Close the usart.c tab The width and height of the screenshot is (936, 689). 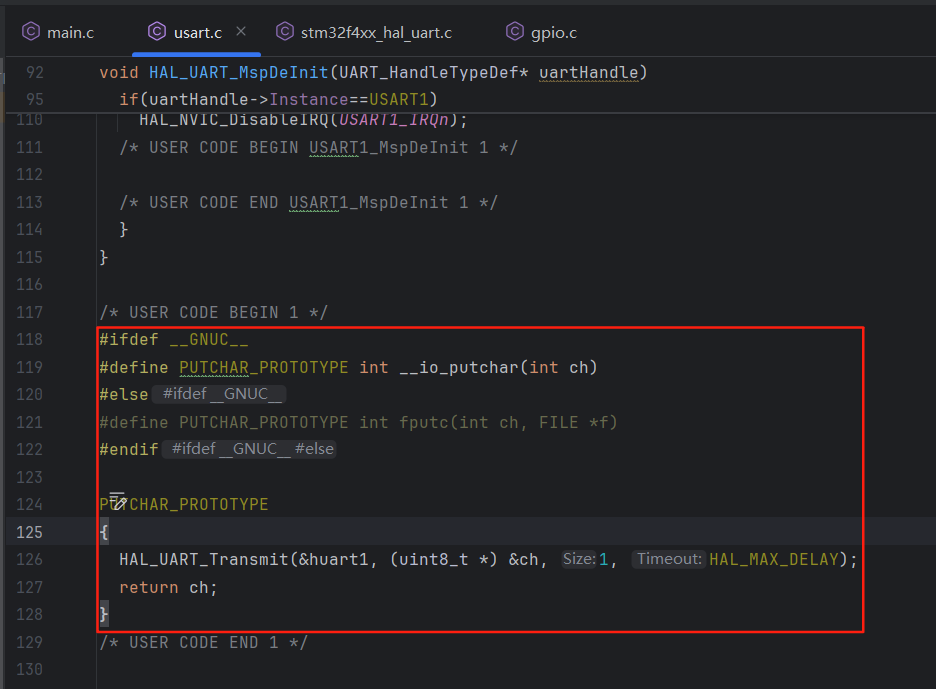[241, 31]
